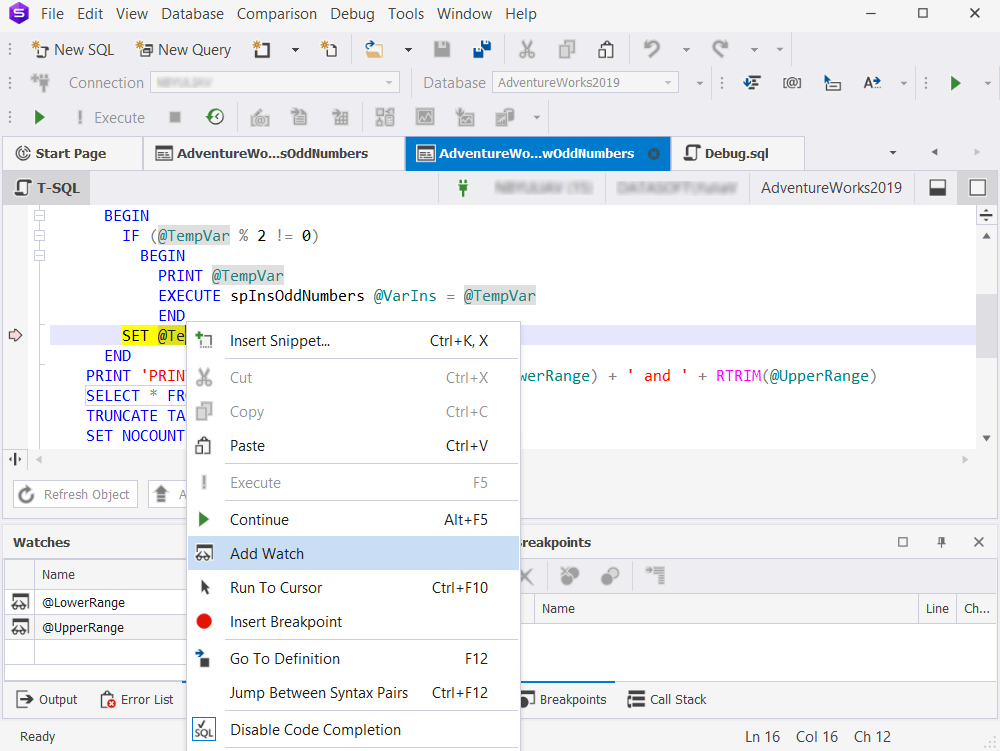Click the Undo arrow icon
1000x751 pixels.
(652, 50)
